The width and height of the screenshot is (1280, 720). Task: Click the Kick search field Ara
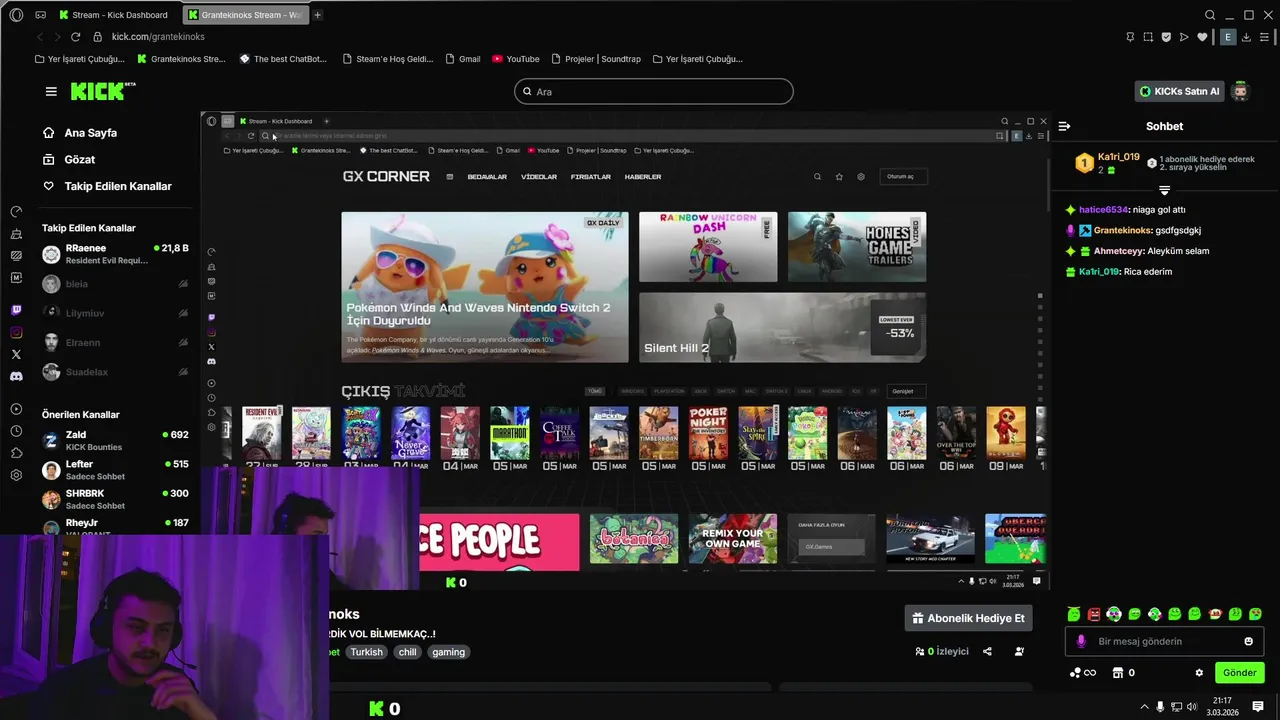653,92
